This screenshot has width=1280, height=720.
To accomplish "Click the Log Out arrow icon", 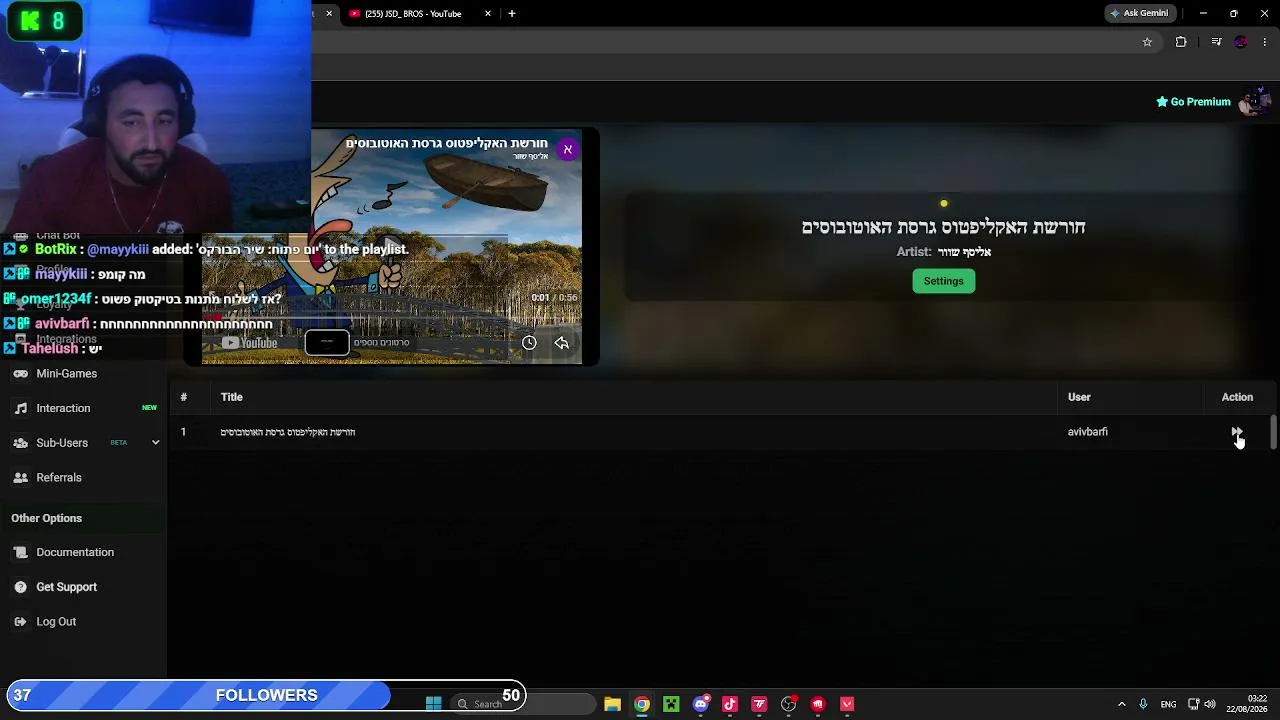I will (x=20, y=622).
